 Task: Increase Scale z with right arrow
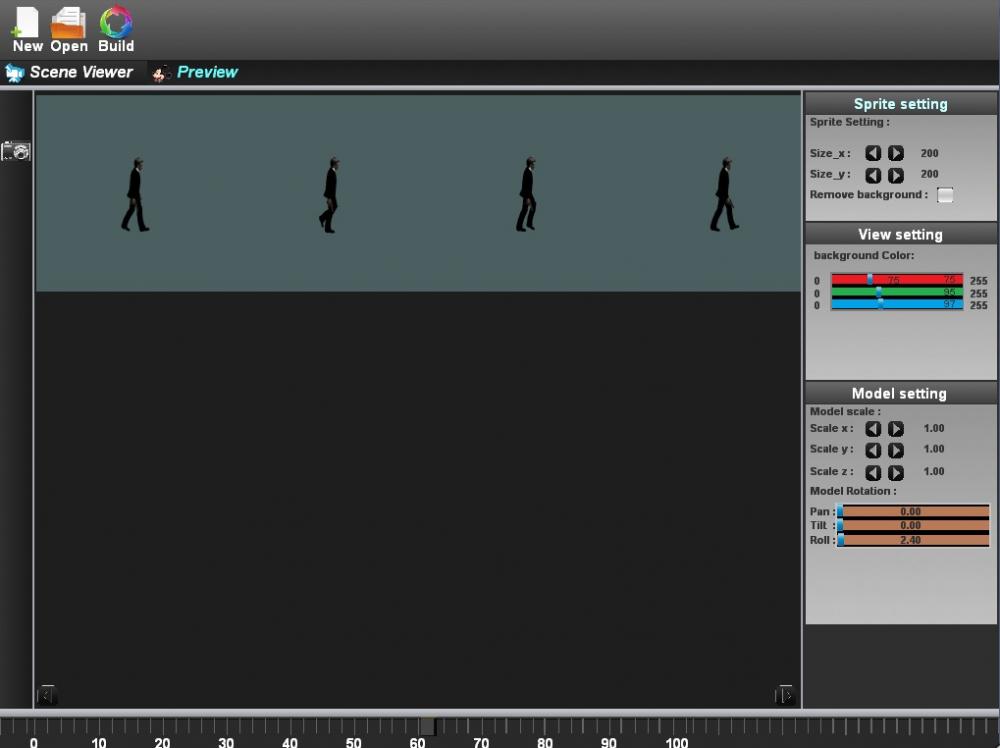pos(896,473)
